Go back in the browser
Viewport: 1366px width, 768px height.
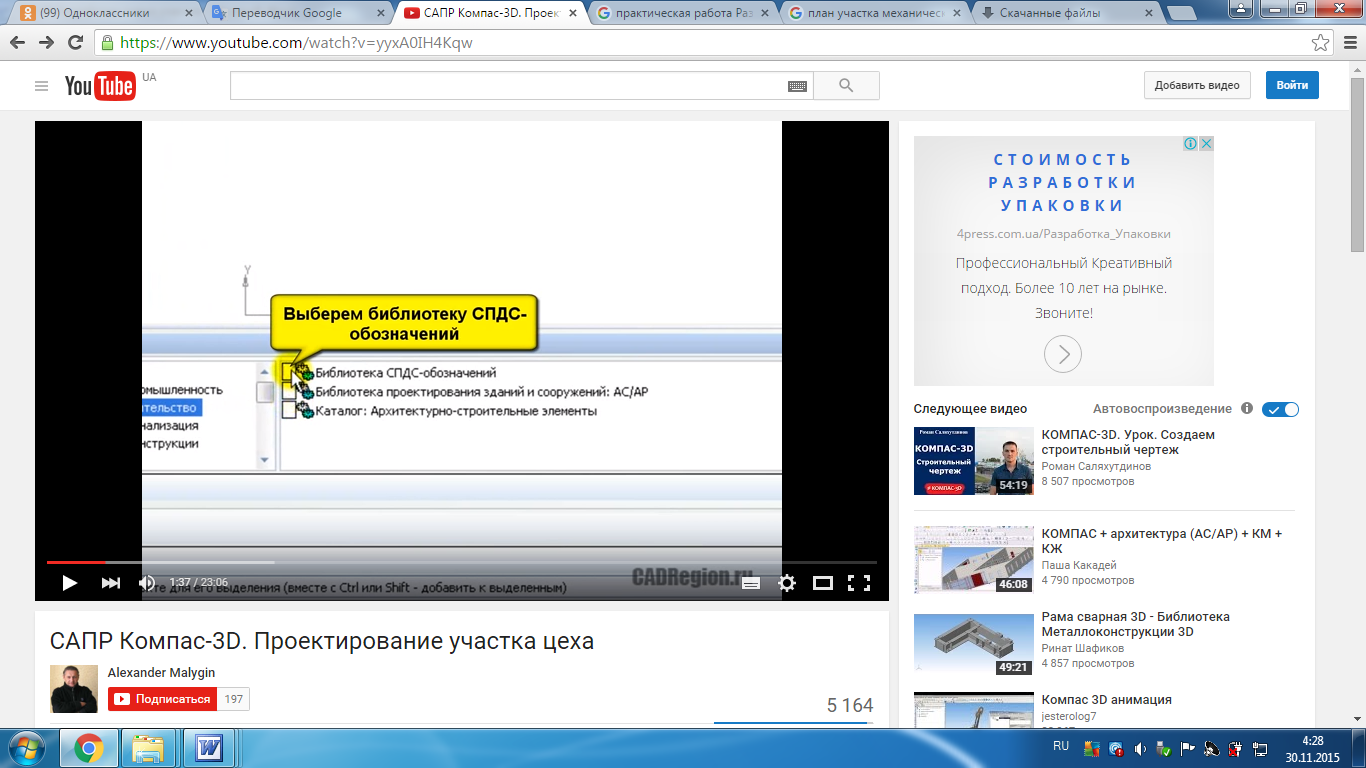[x=18, y=43]
